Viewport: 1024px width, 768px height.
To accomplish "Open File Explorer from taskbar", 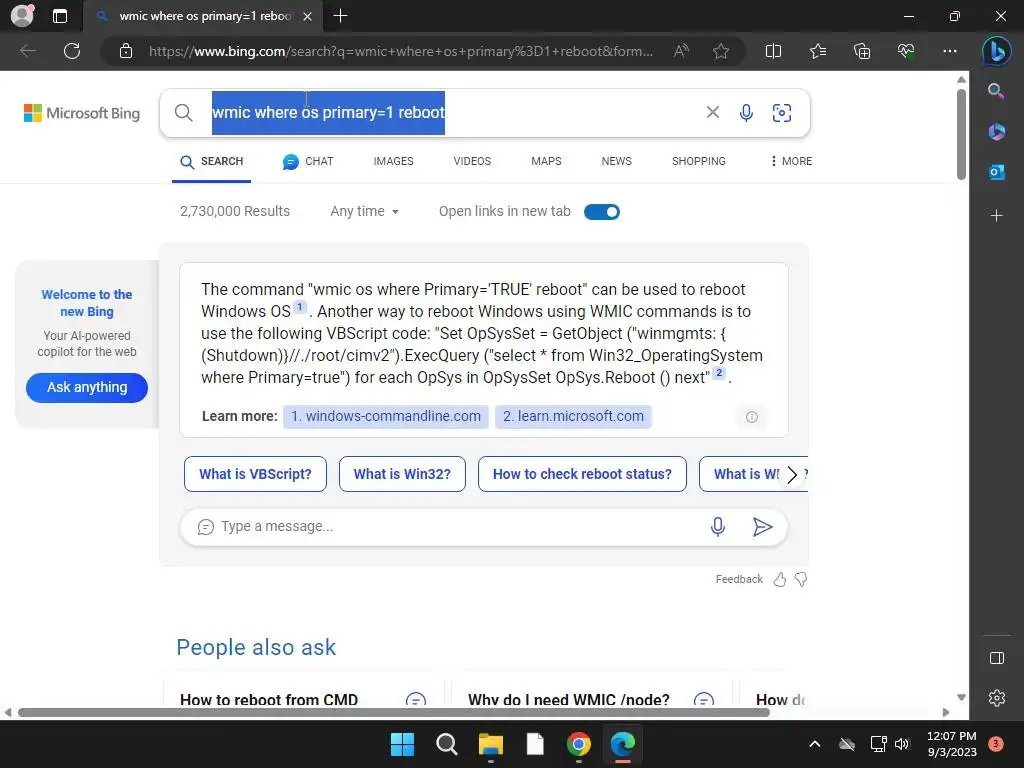I will pos(490,744).
